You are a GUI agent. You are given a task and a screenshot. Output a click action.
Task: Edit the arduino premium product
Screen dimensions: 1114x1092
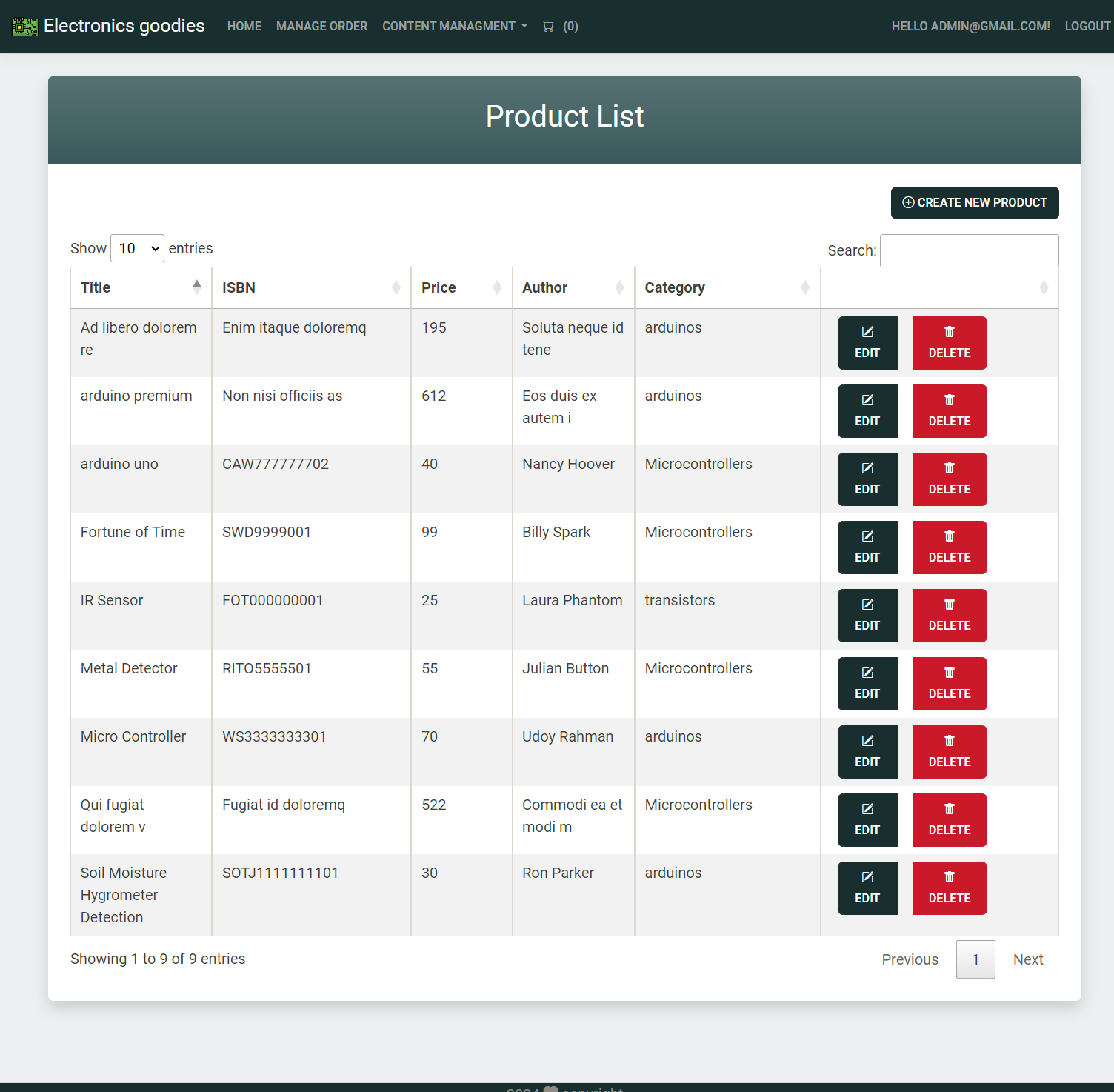[x=867, y=411]
